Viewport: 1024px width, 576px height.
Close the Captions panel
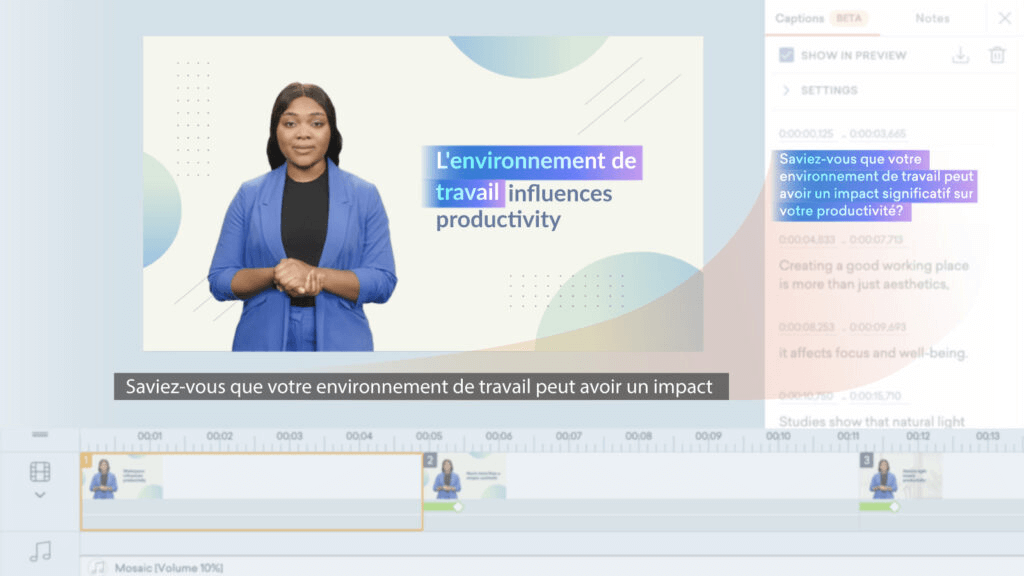point(1005,17)
